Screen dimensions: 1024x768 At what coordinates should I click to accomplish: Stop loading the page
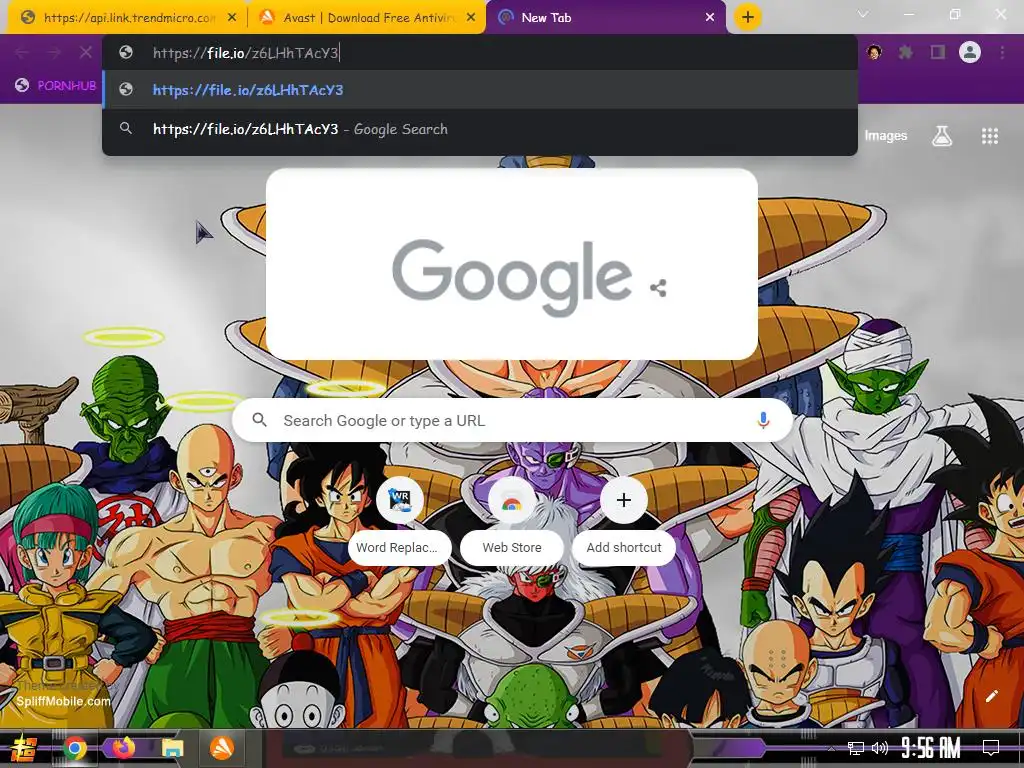click(86, 52)
